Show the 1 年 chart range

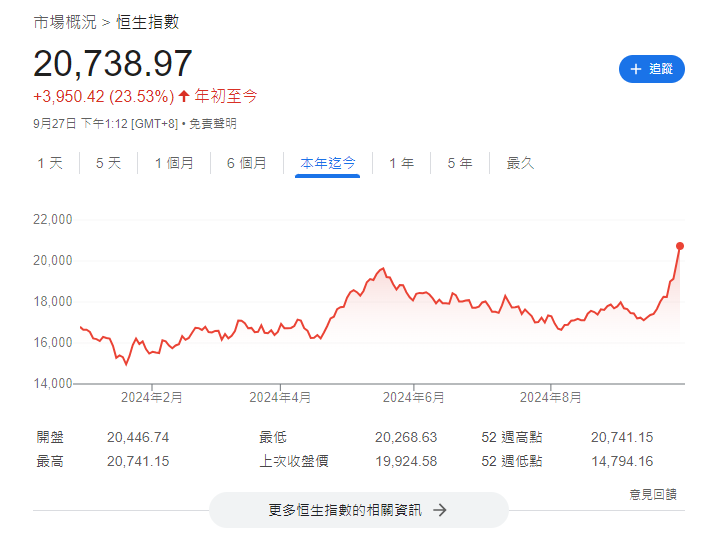(401, 163)
